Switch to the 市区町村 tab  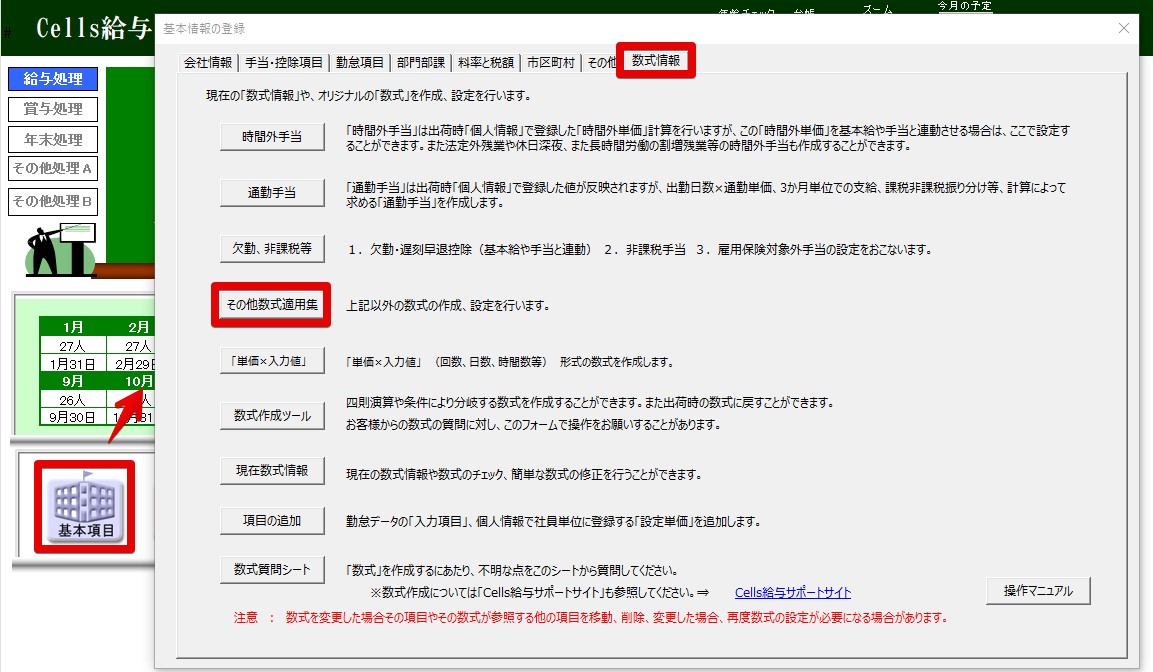click(551, 62)
